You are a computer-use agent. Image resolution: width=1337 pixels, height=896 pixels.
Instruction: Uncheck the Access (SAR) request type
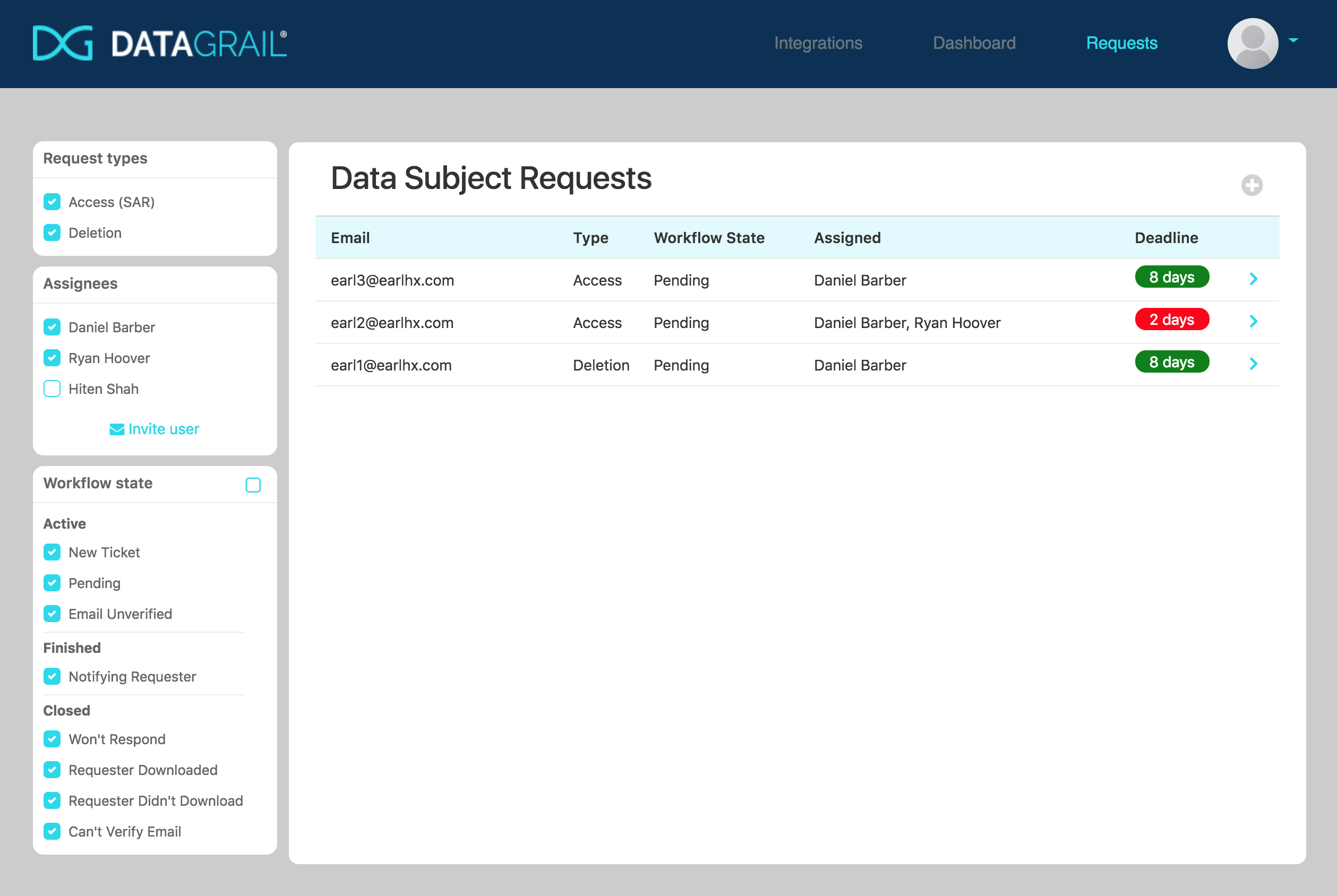tap(52, 202)
